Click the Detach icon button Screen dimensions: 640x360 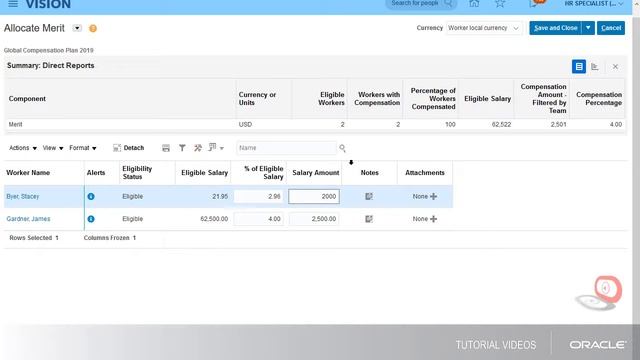point(128,148)
